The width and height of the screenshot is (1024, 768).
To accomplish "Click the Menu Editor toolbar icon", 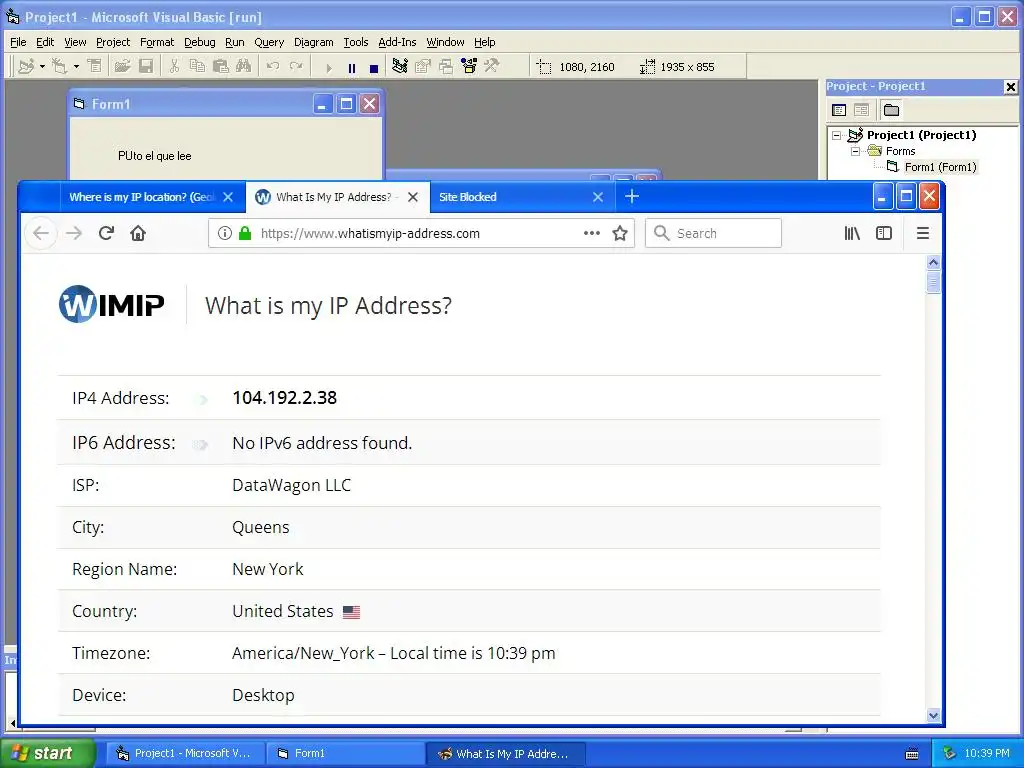I will [95, 67].
